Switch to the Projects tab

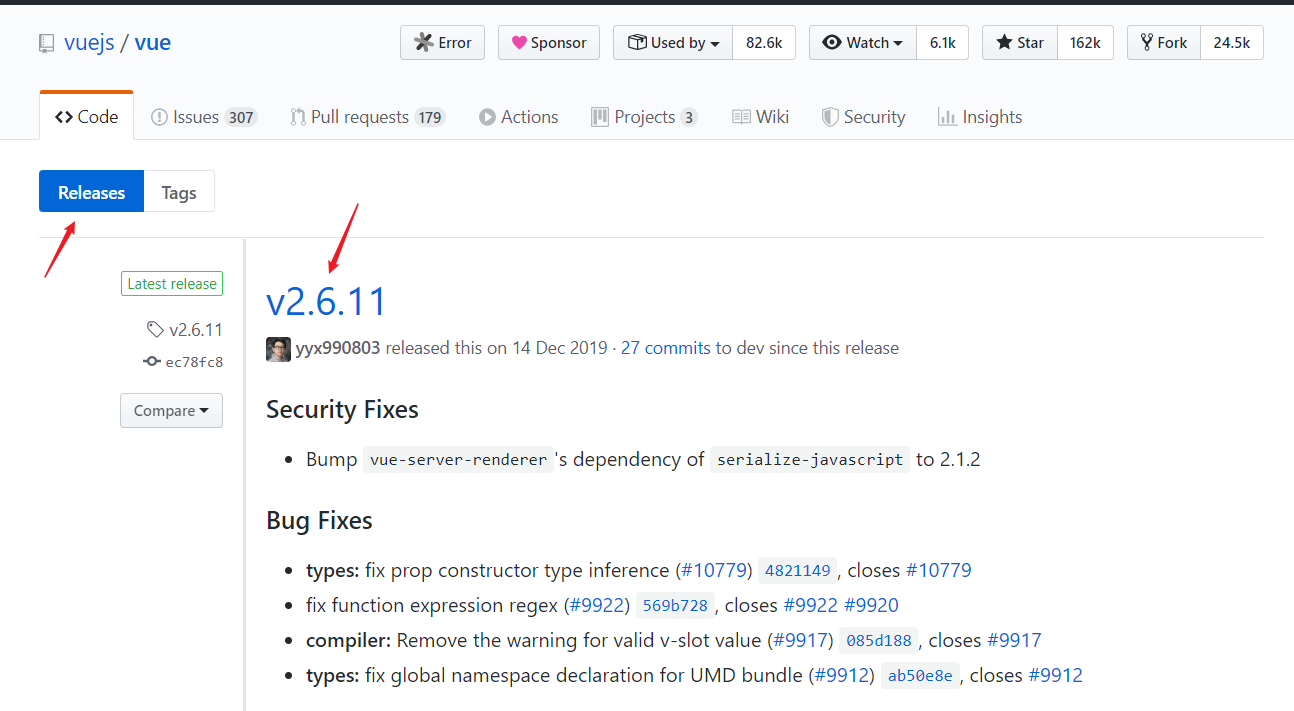tap(644, 117)
